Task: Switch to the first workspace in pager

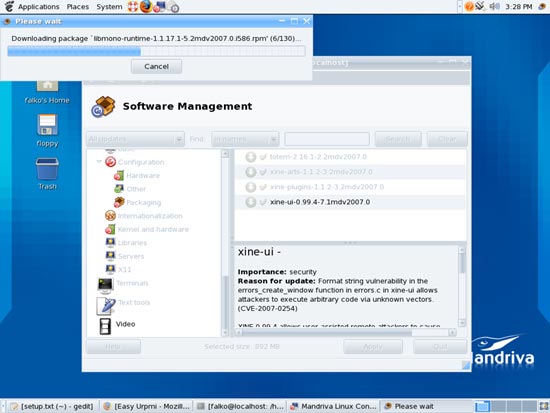Action: point(482,406)
